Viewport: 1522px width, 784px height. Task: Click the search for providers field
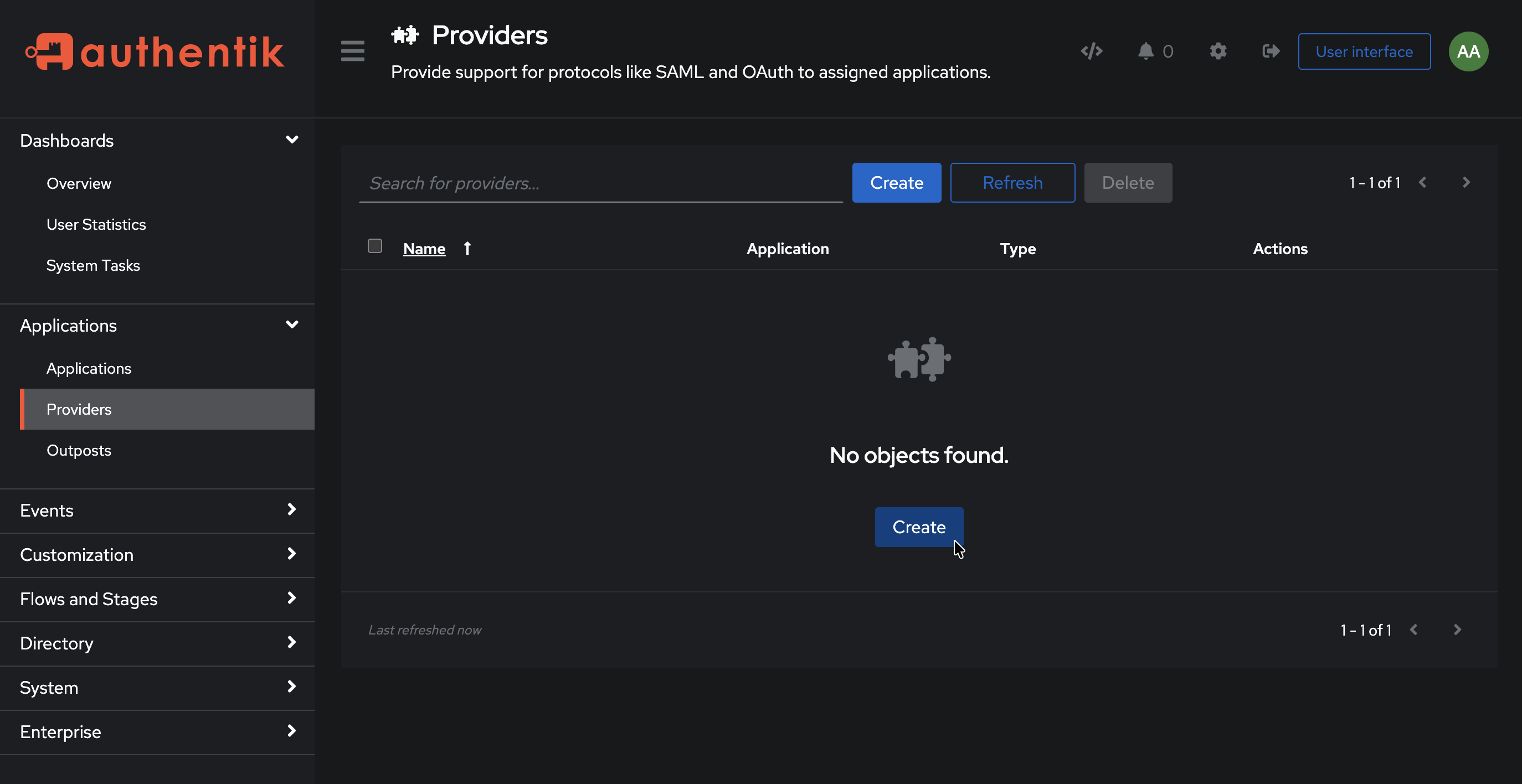point(600,183)
